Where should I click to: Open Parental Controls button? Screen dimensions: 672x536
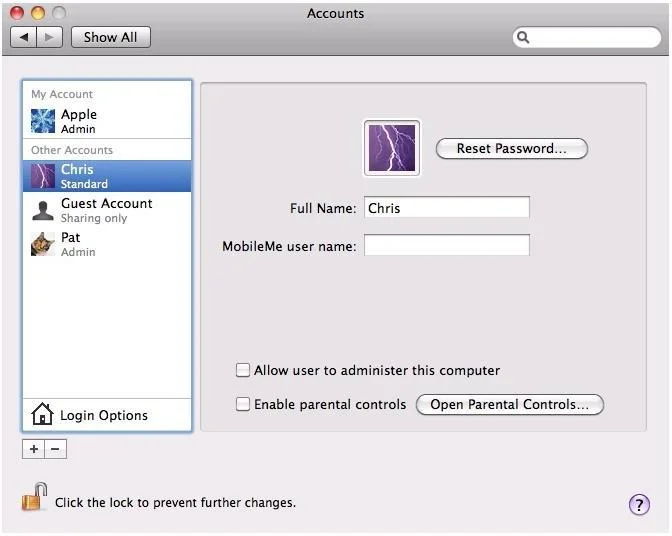pos(510,404)
